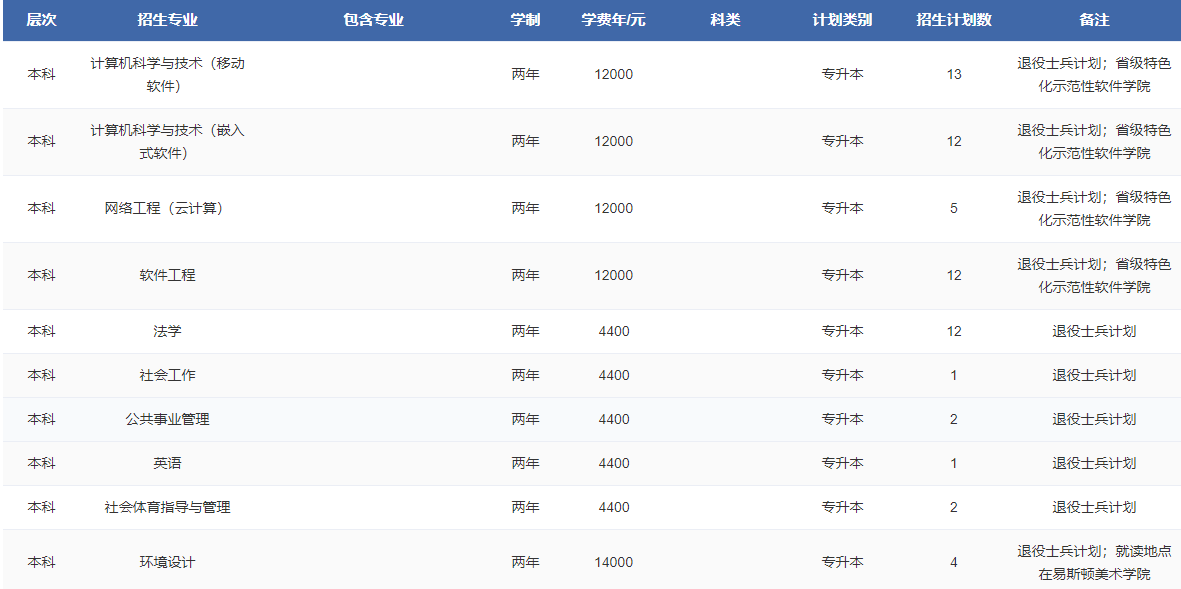Viewport: 1181px width, 589px height.
Task: Click the 环境设计 major cell
Action: tap(167, 562)
